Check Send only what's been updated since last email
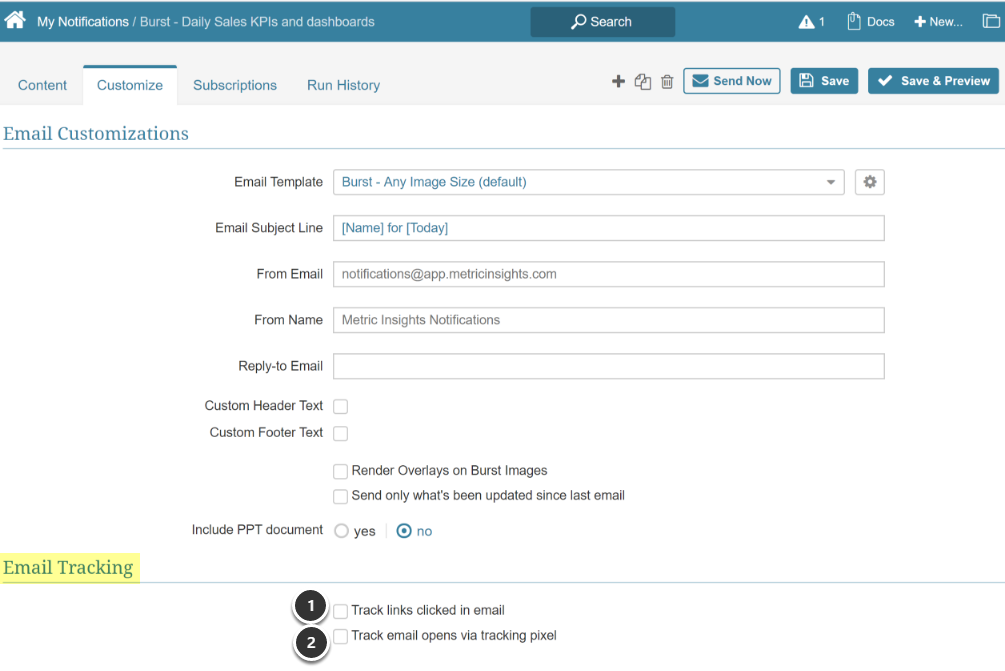The image size is (1005, 671). click(340, 496)
